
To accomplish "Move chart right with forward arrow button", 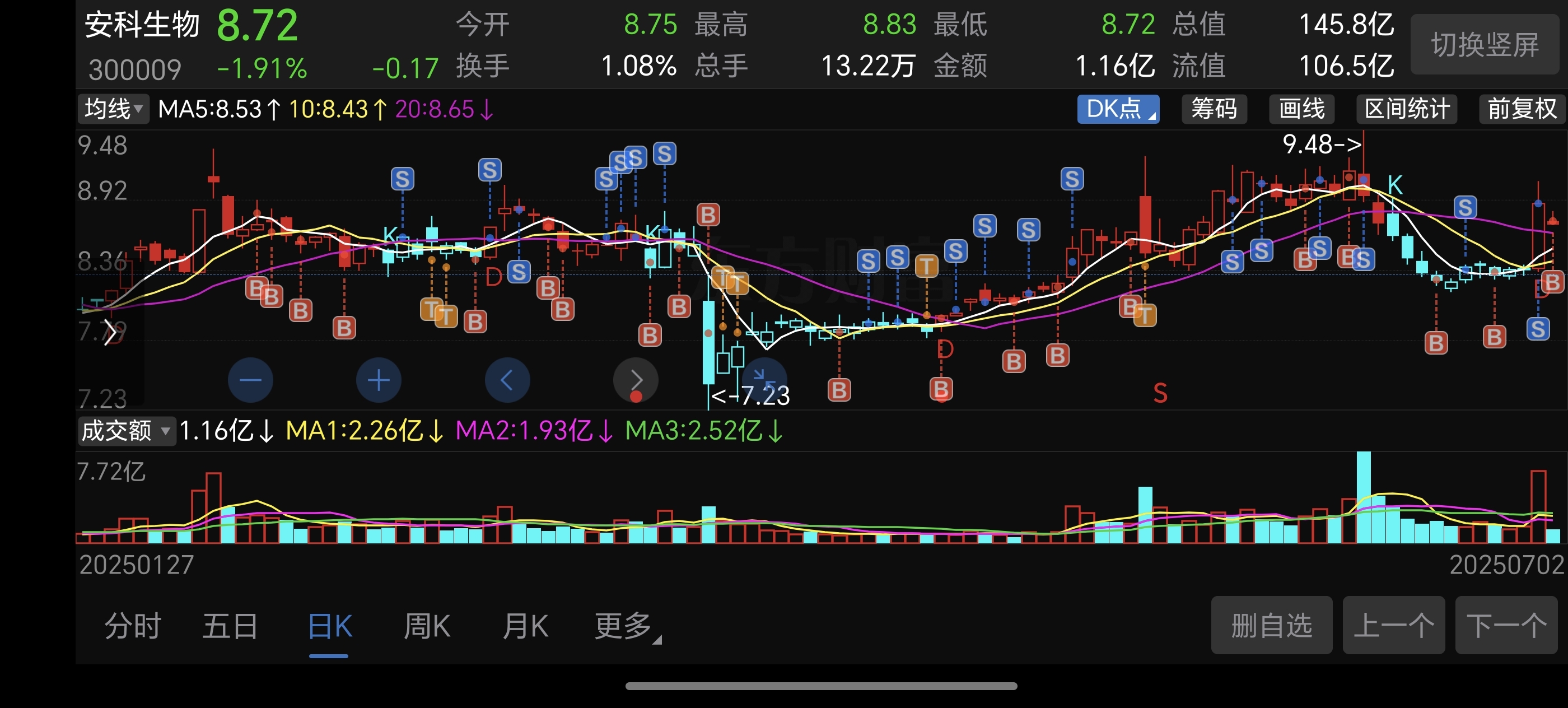I will pos(636,380).
